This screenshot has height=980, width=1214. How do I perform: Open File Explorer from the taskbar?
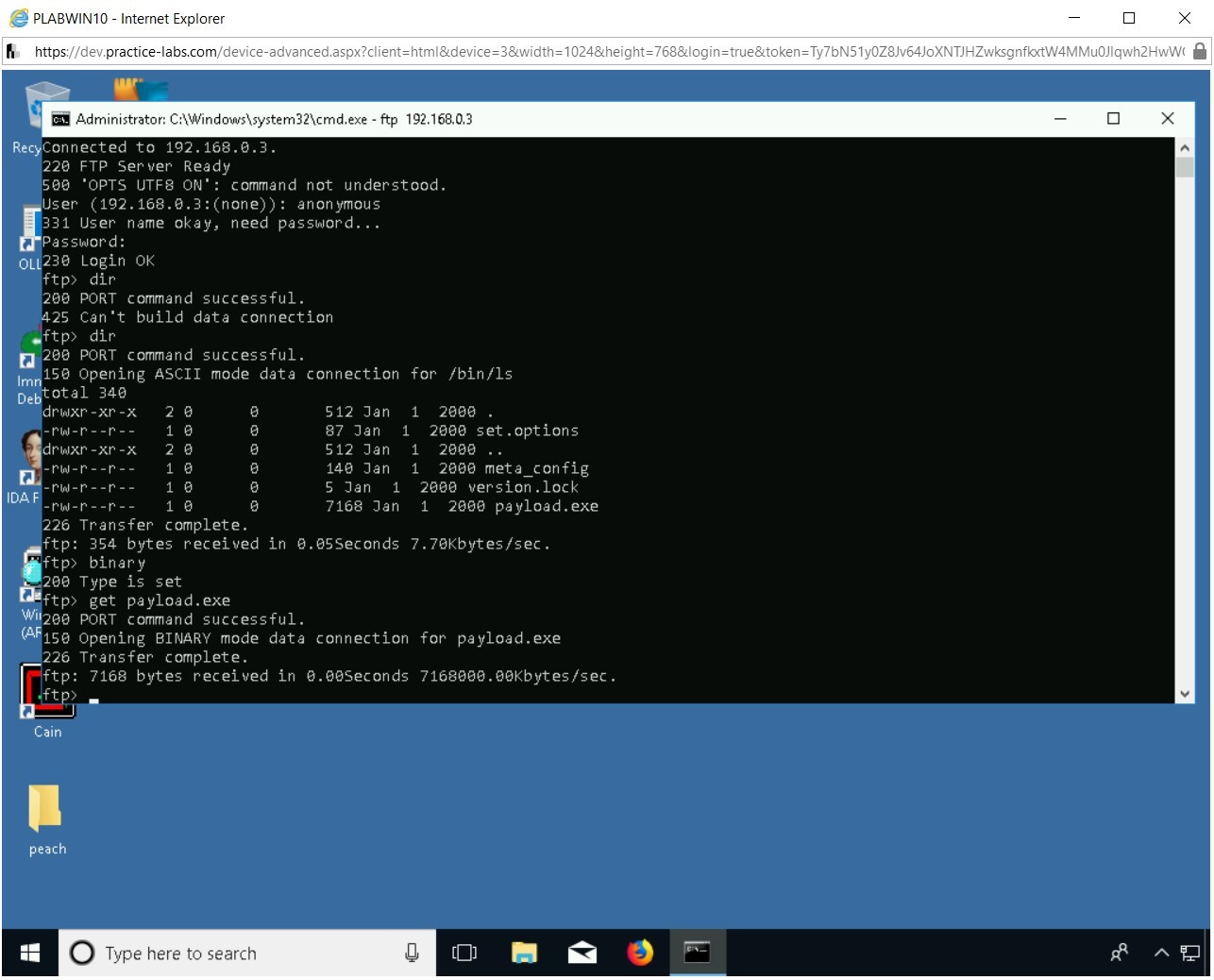tap(525, 953)
